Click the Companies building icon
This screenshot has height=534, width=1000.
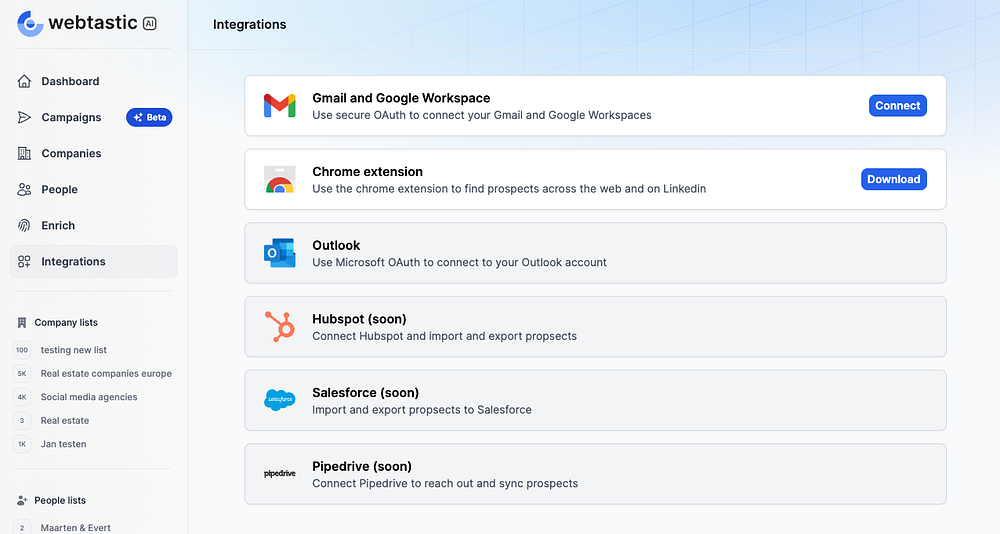[x=24, y=153]
